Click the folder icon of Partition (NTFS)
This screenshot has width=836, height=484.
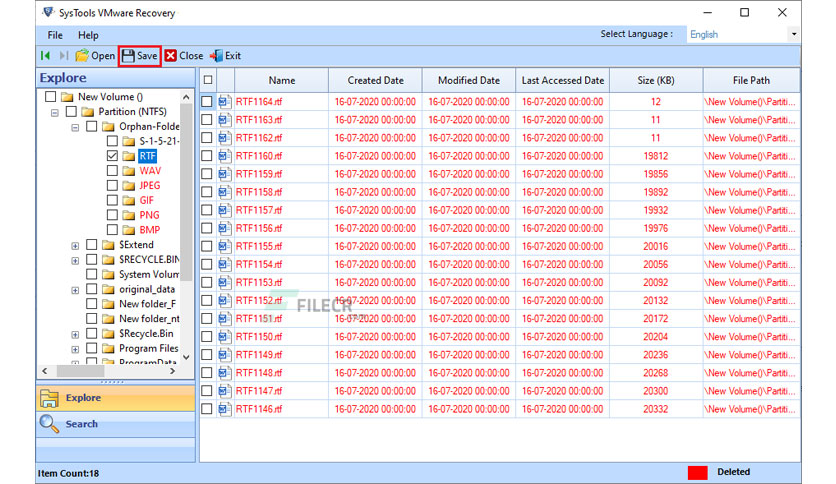point(87,111)
